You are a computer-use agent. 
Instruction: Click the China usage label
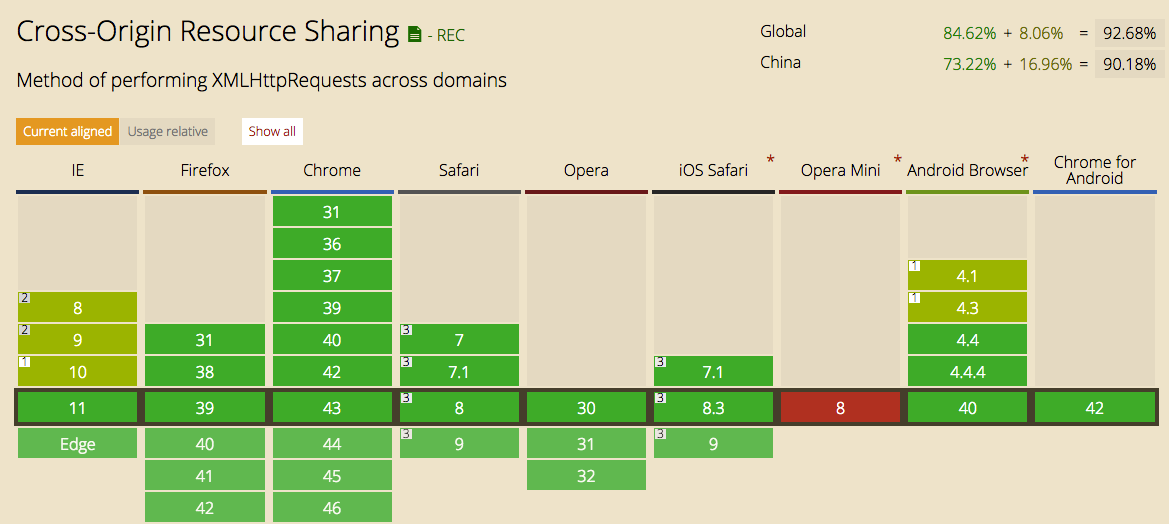pyautogui.click(x=781, y=63)
